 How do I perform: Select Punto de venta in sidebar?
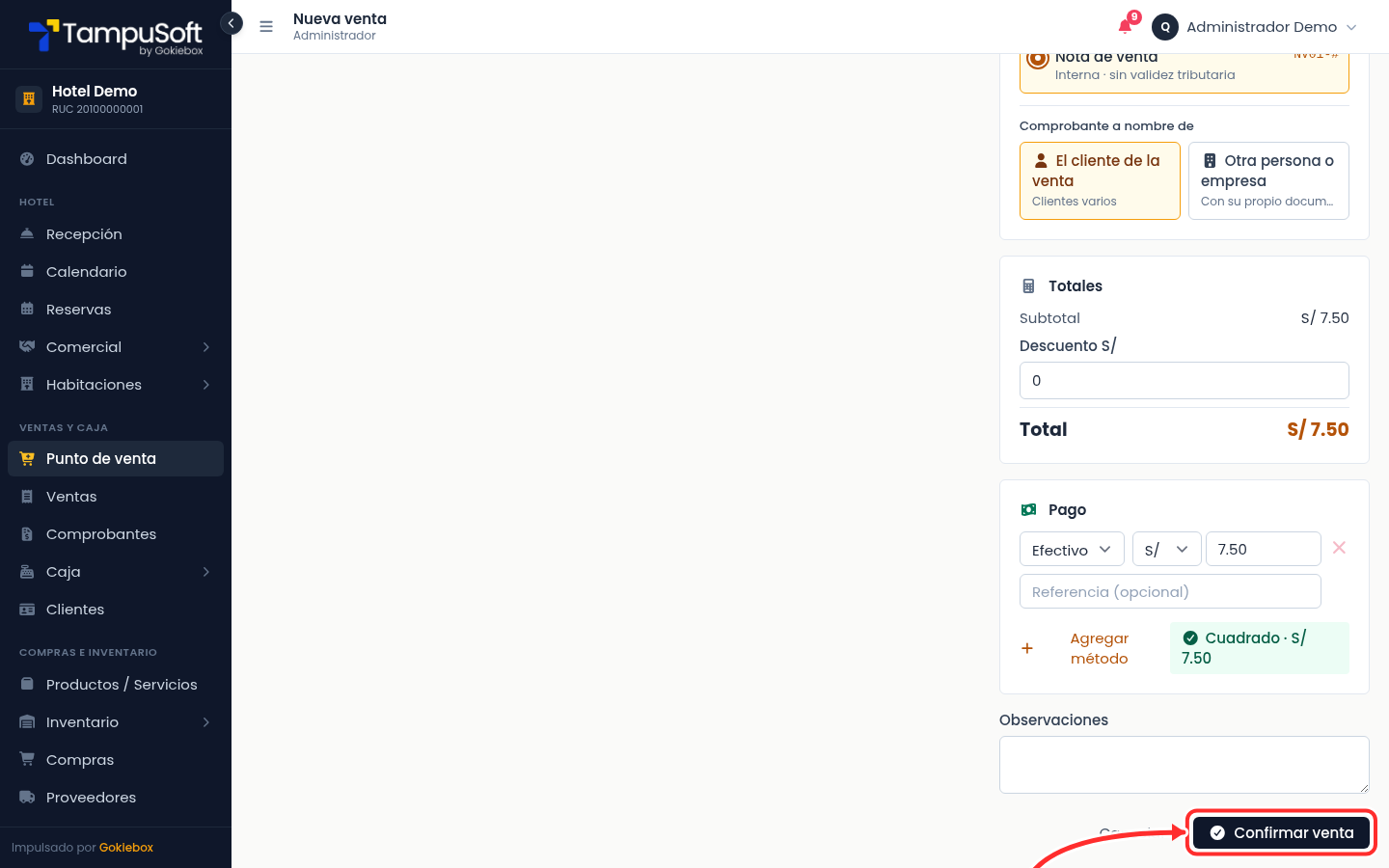pos(116,459)
